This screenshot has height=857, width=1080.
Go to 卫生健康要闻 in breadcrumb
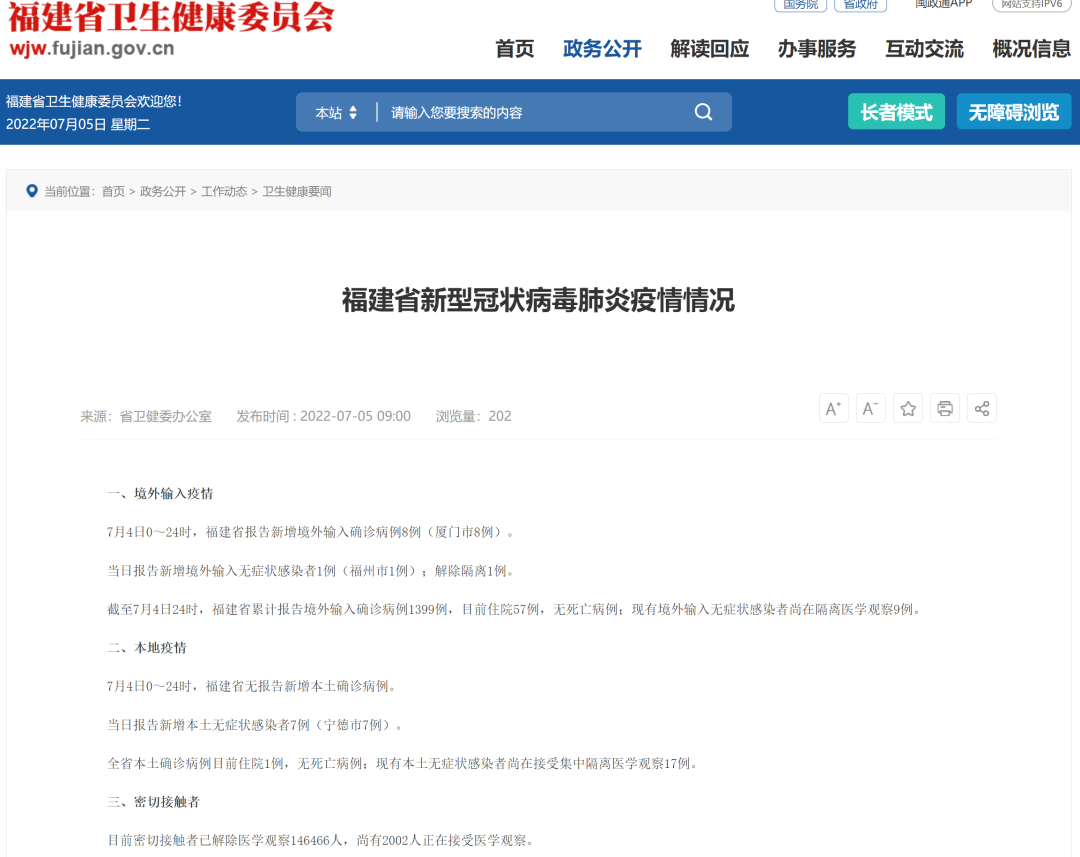tap(297, 192)
